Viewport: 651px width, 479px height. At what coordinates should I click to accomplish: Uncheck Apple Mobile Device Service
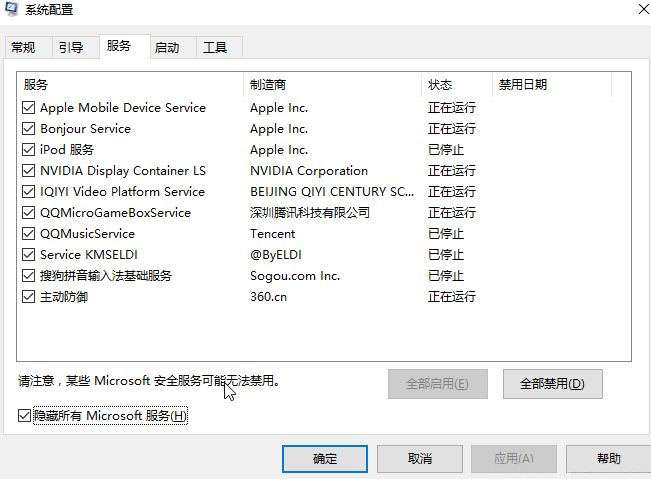tap(28, 108)
